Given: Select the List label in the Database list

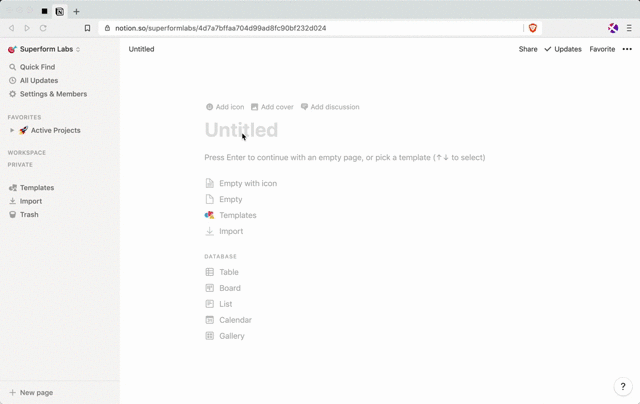Looking at the screenshot, I should pyautogui.click(x=226, y=304).
